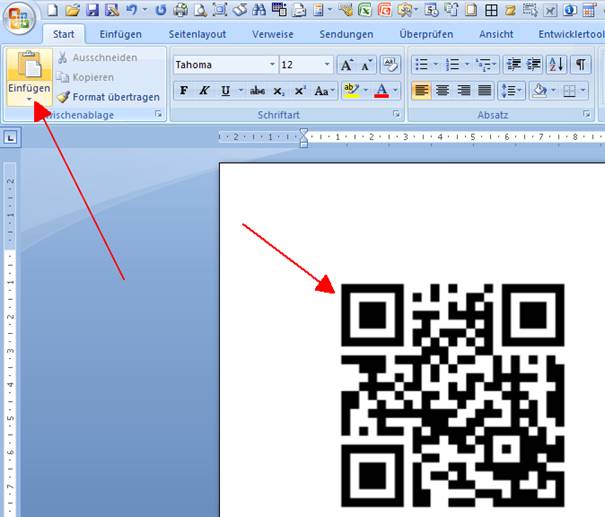Decrease paragraph indent
605x517 pixels.
(514, 64)
